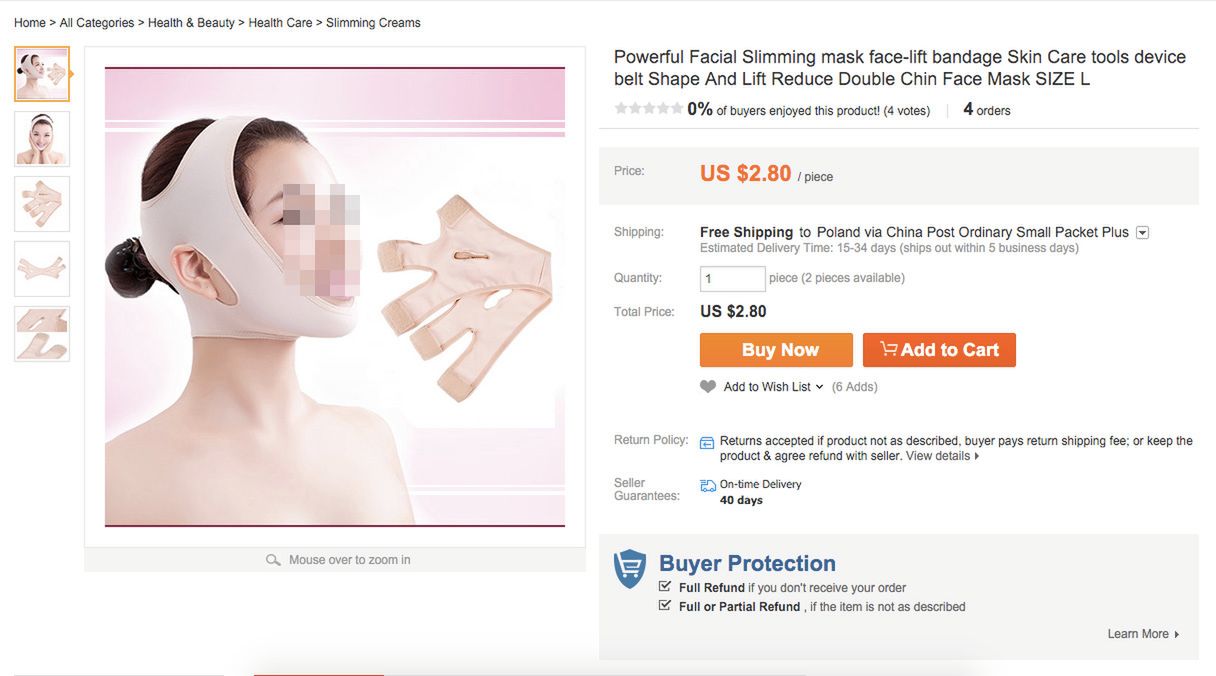Expand the Add to Wish List dropdown
This screenshot has width=1216, height=676.
click(820, 387)
